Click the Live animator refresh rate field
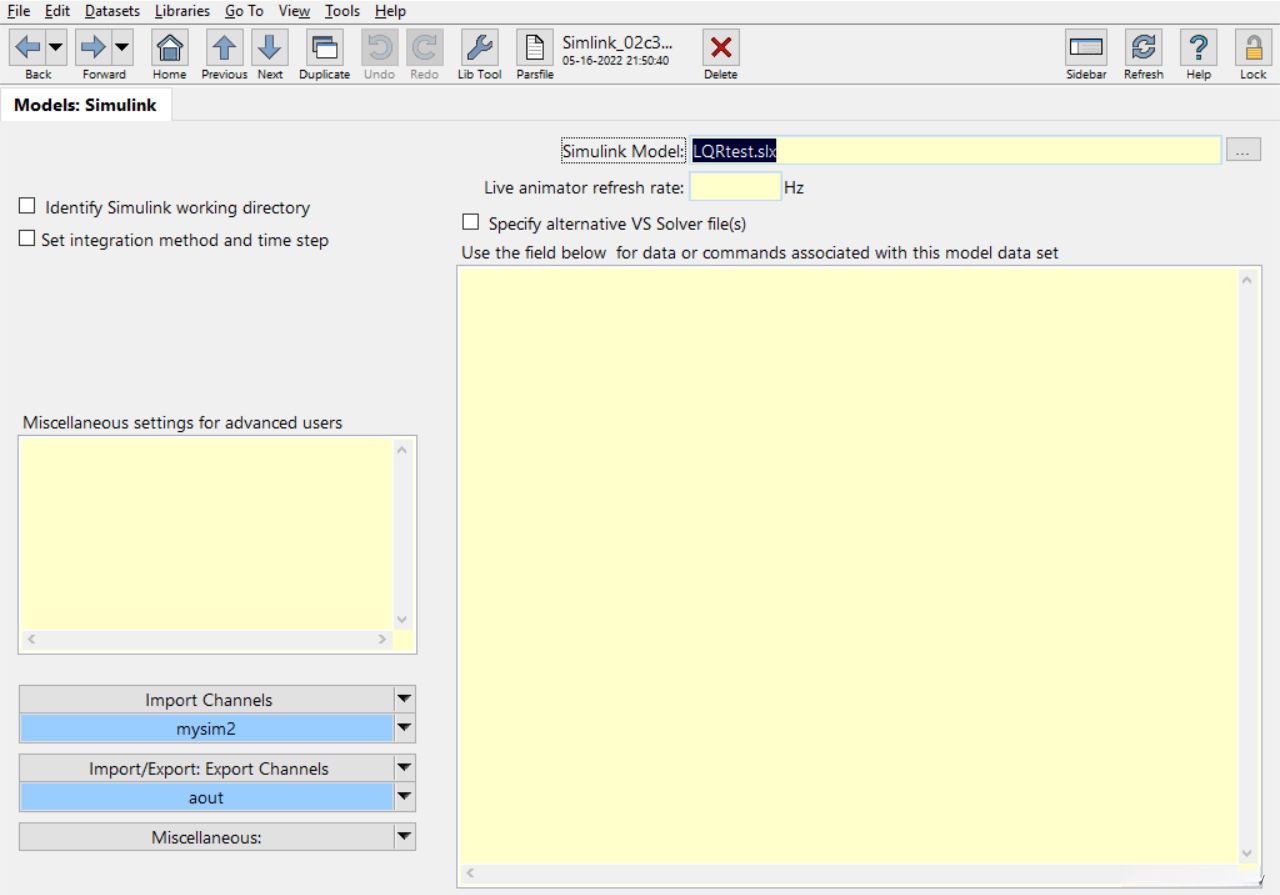The height and width of the screenshot is (895, 1280). 735,187
